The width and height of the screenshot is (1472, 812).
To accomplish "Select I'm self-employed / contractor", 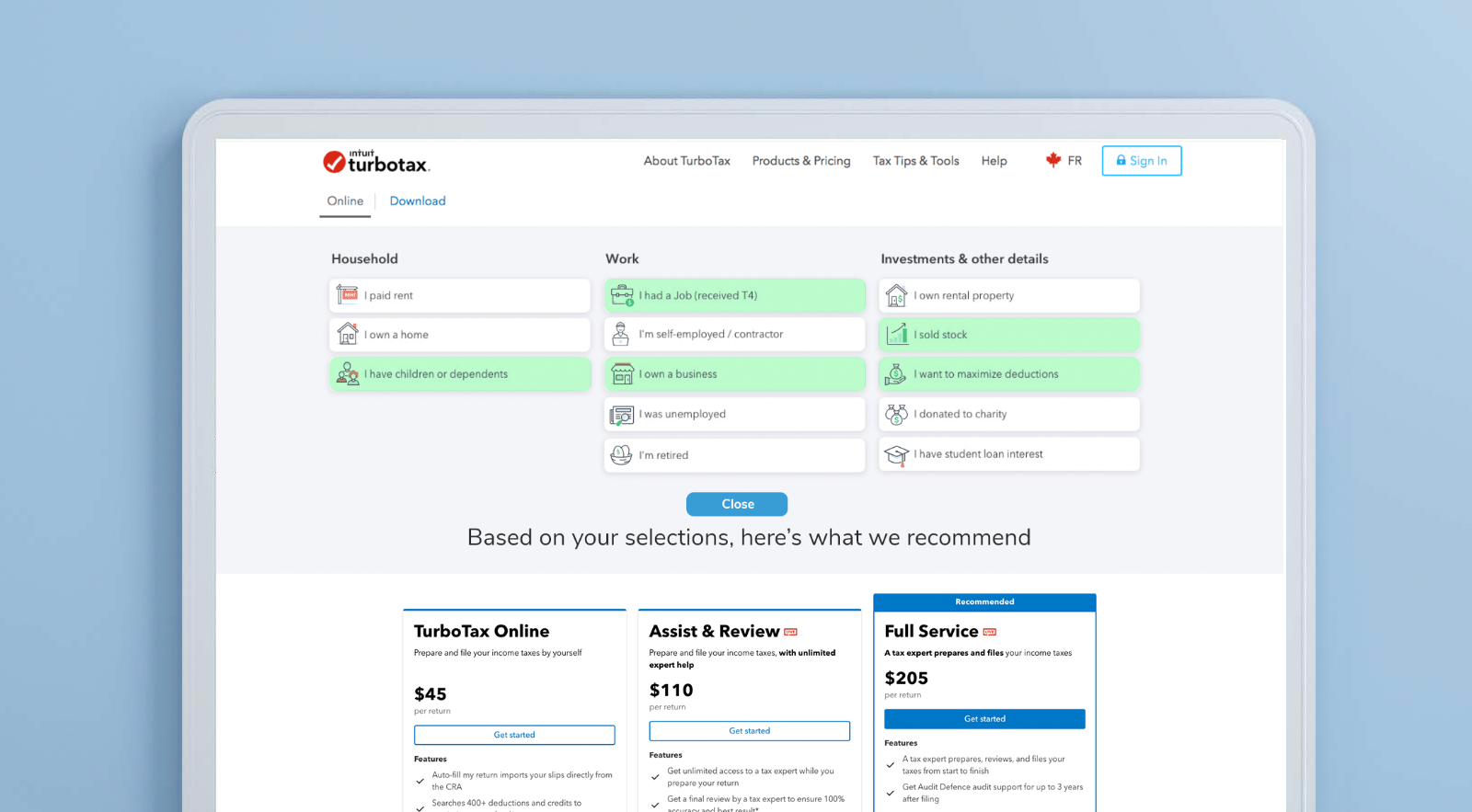I will point(735,334).
